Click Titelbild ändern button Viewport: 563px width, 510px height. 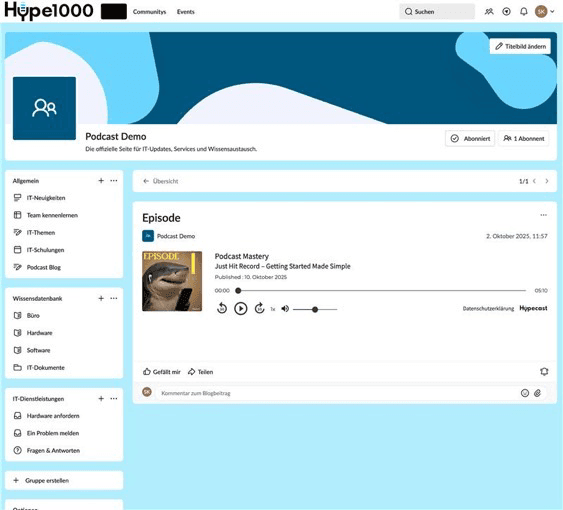[x=520, y=46]
